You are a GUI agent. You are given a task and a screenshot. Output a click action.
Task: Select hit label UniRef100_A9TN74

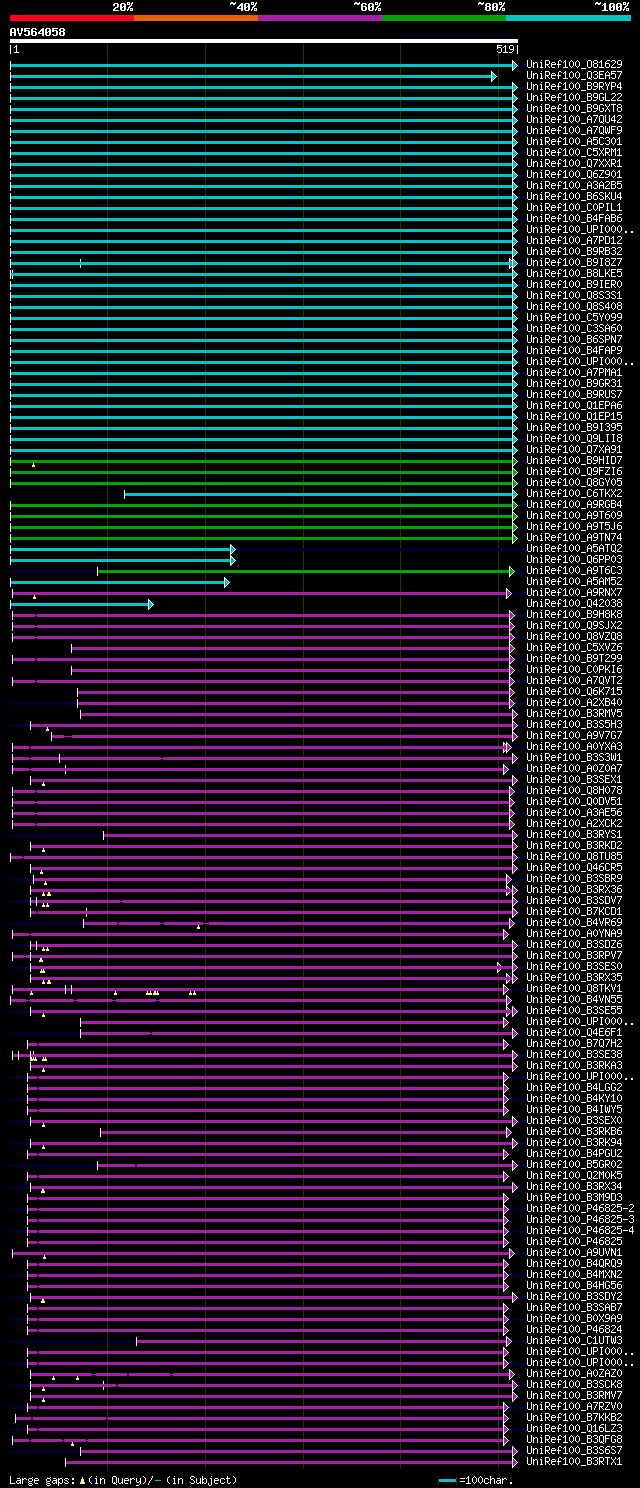574,537
